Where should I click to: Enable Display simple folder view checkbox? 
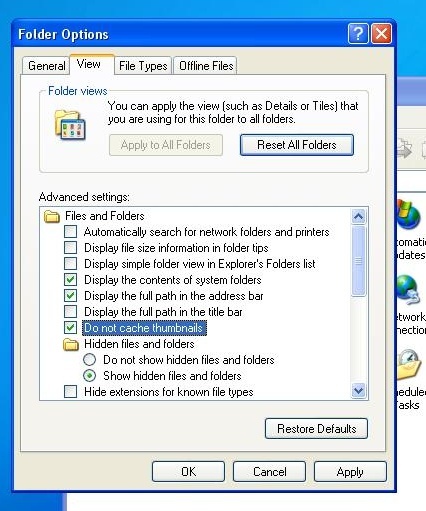click(70, 264)
